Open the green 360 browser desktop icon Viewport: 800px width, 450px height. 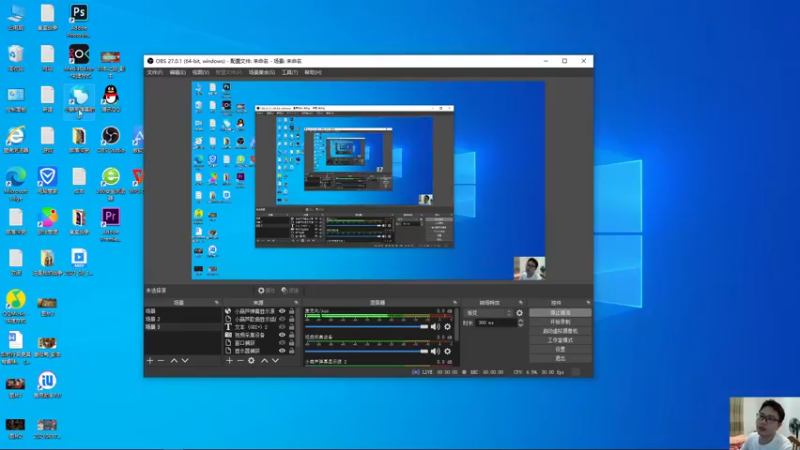coord(111,184)
